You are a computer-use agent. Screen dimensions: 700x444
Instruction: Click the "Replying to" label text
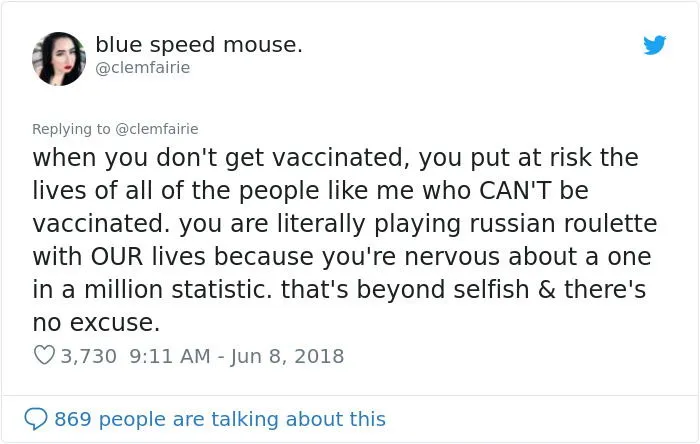click(x=74, y=128)
